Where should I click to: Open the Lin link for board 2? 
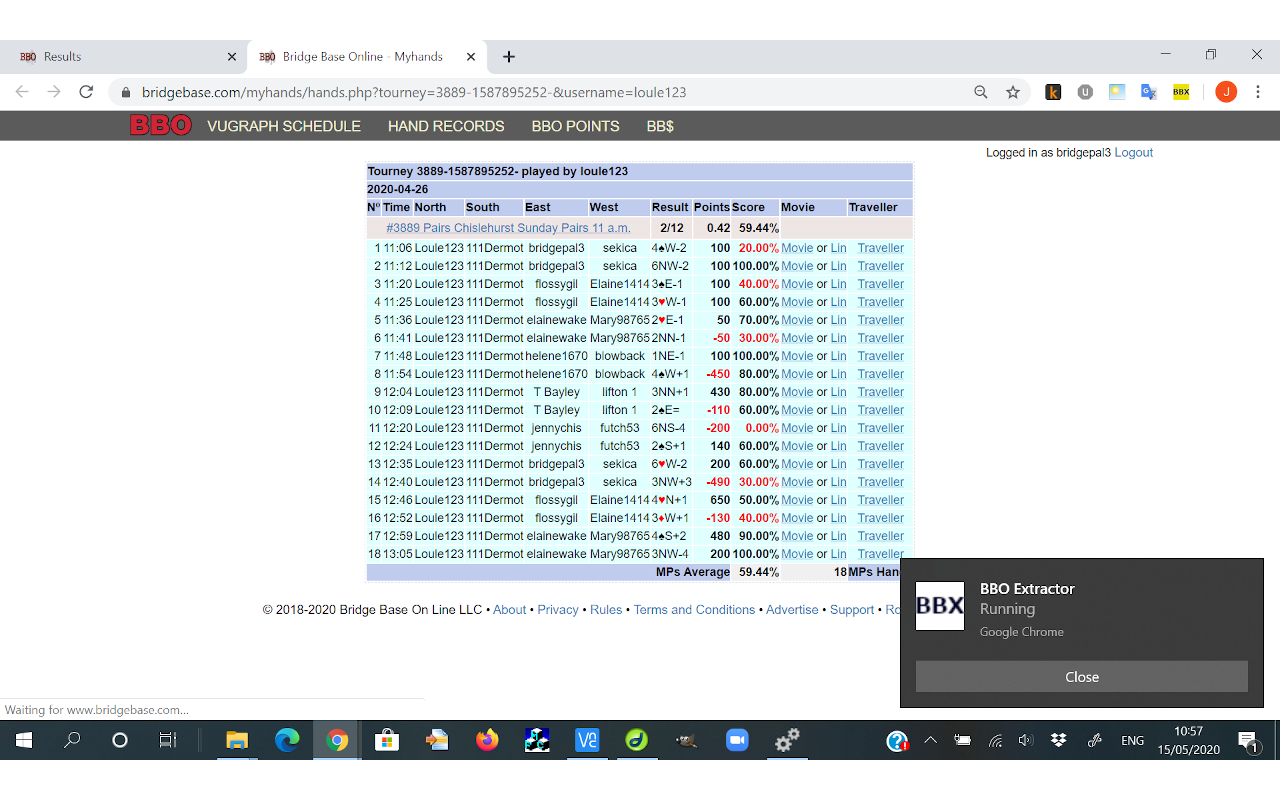coord(838,266)
